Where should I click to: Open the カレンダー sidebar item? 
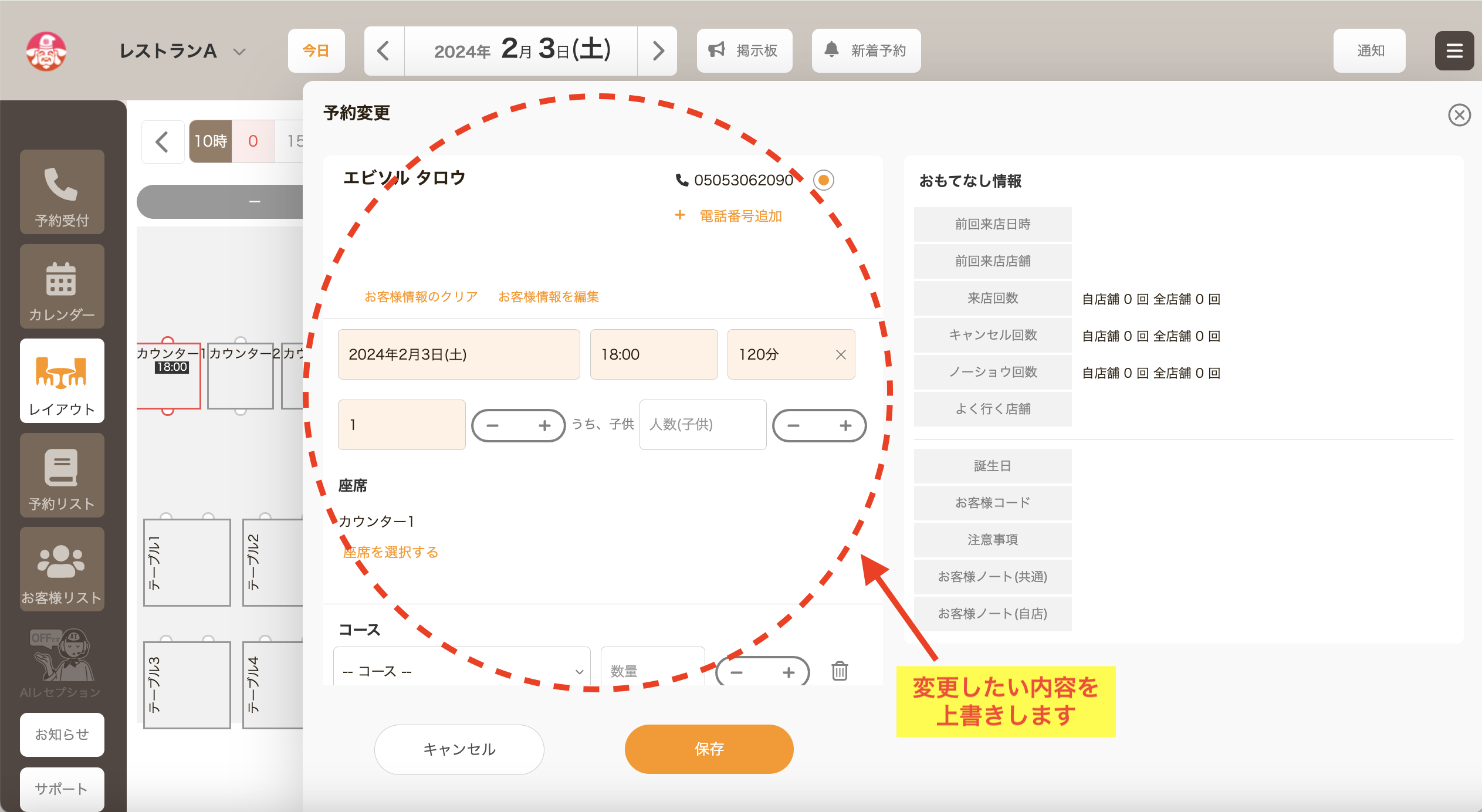[x=62, y=286]
